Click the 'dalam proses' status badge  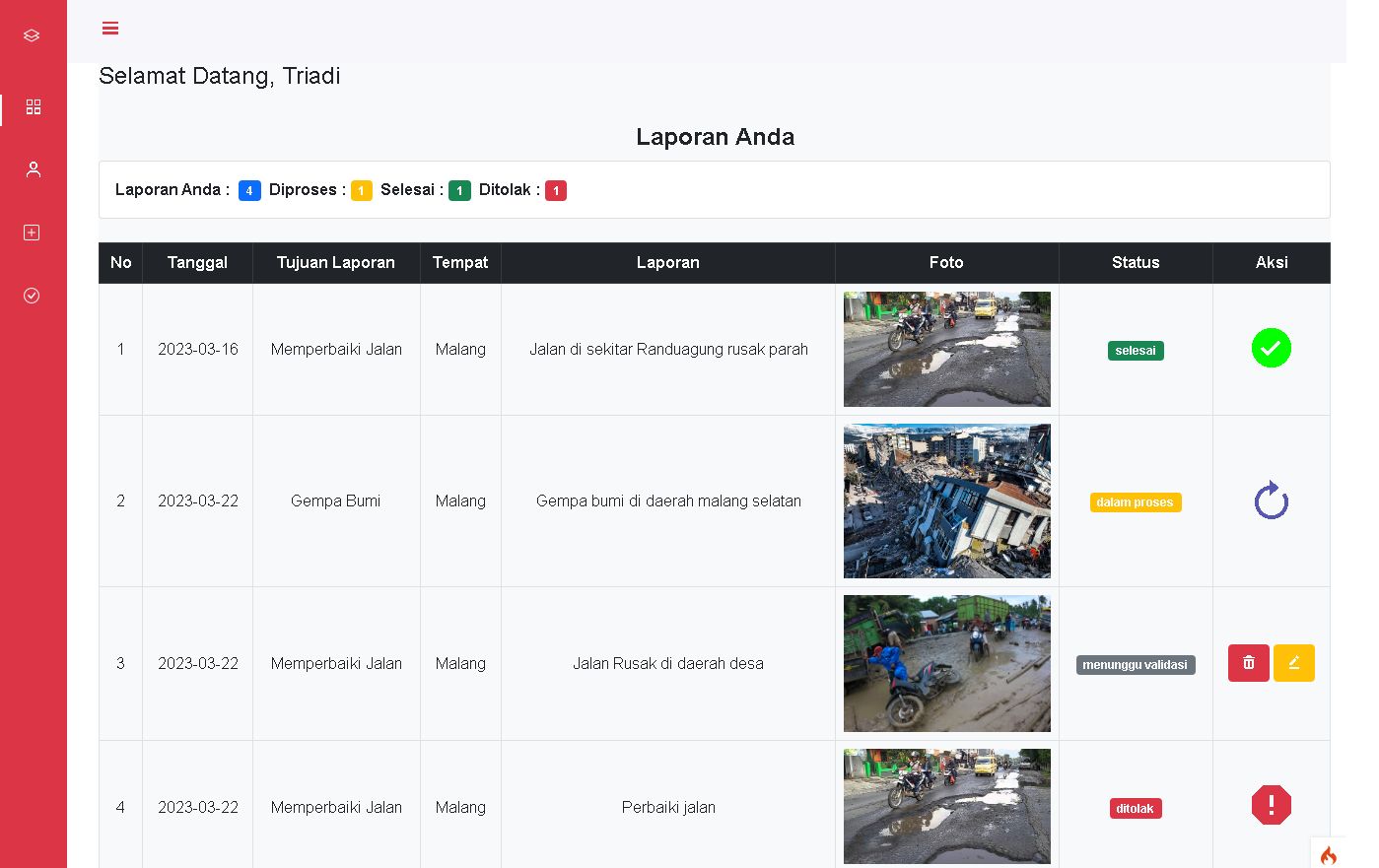click(1135, 502)
